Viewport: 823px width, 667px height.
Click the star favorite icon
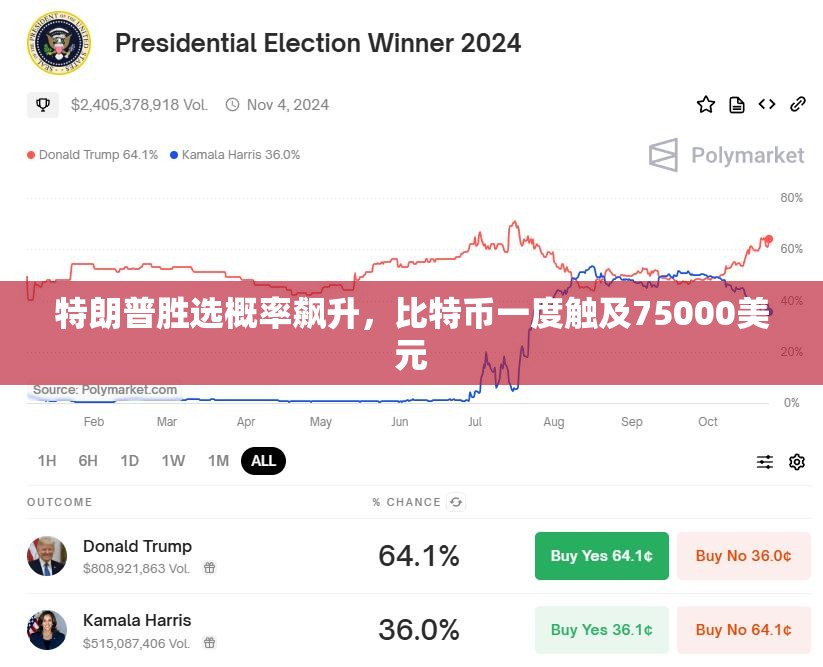(705, 104)
